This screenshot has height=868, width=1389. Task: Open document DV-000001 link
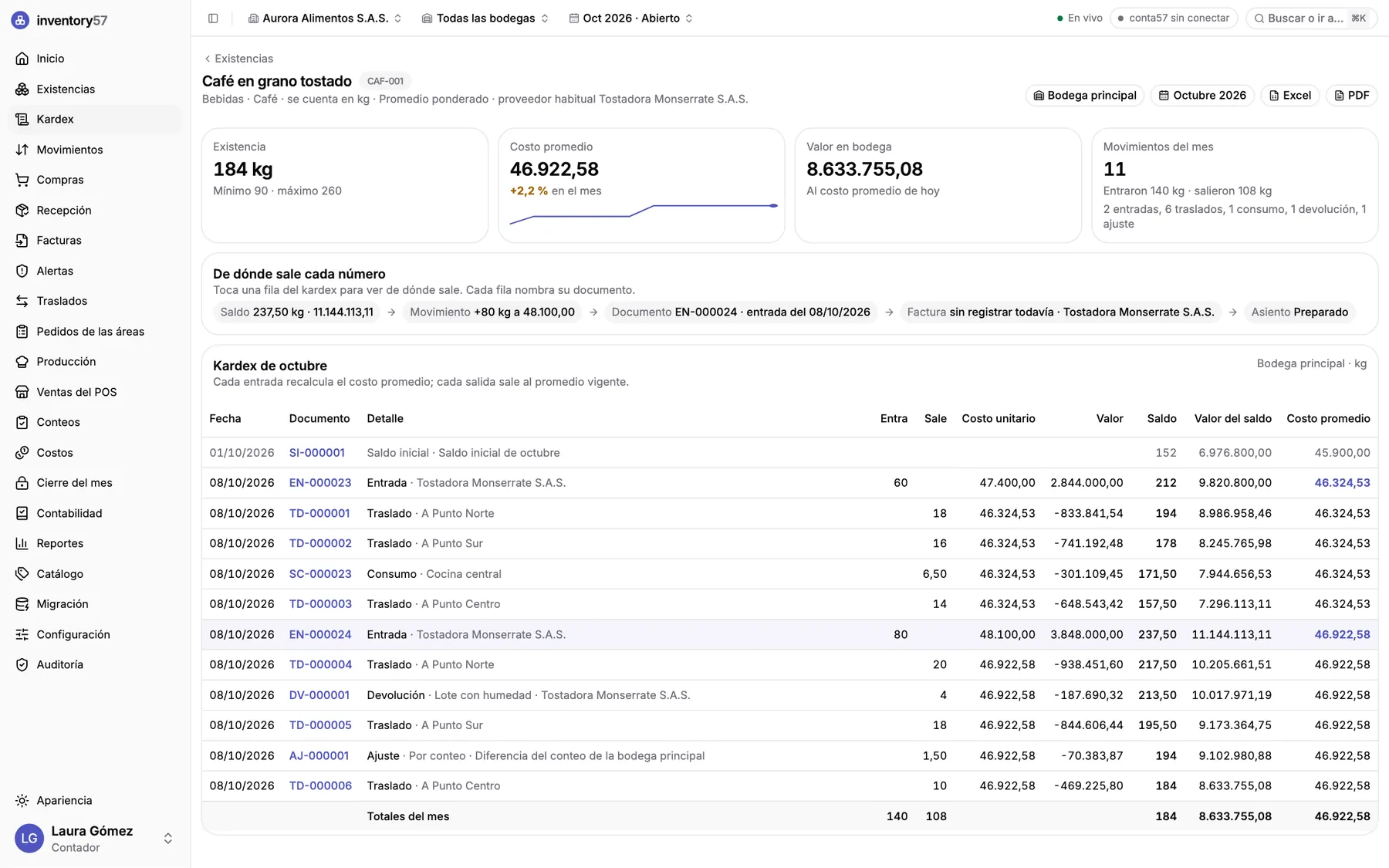pos(319,695)
